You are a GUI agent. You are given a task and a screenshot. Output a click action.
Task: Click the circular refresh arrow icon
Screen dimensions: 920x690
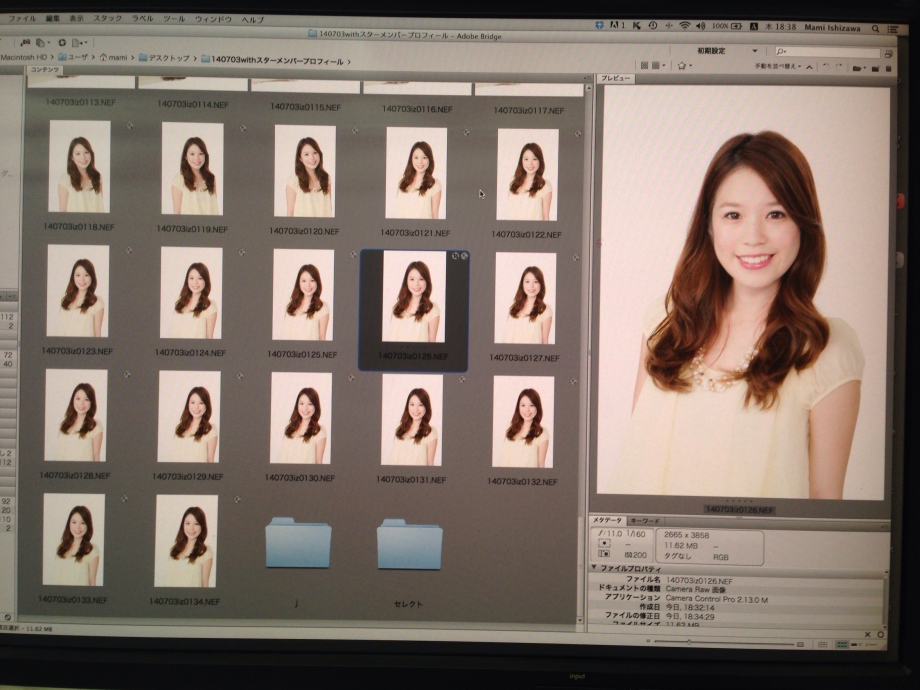pos(62,43)
